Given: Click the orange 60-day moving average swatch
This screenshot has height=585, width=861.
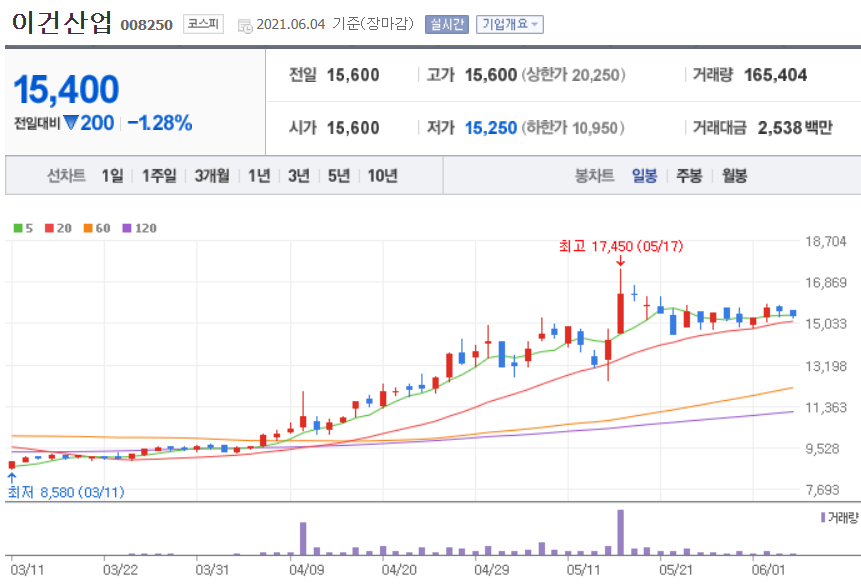Looking at the screenshot, I should click(88, 228).
